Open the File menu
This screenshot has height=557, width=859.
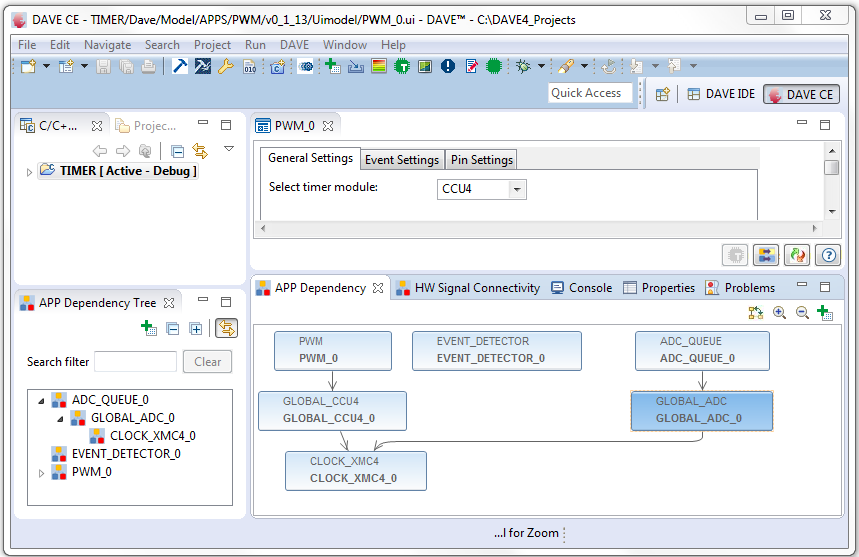click(27, 45)
